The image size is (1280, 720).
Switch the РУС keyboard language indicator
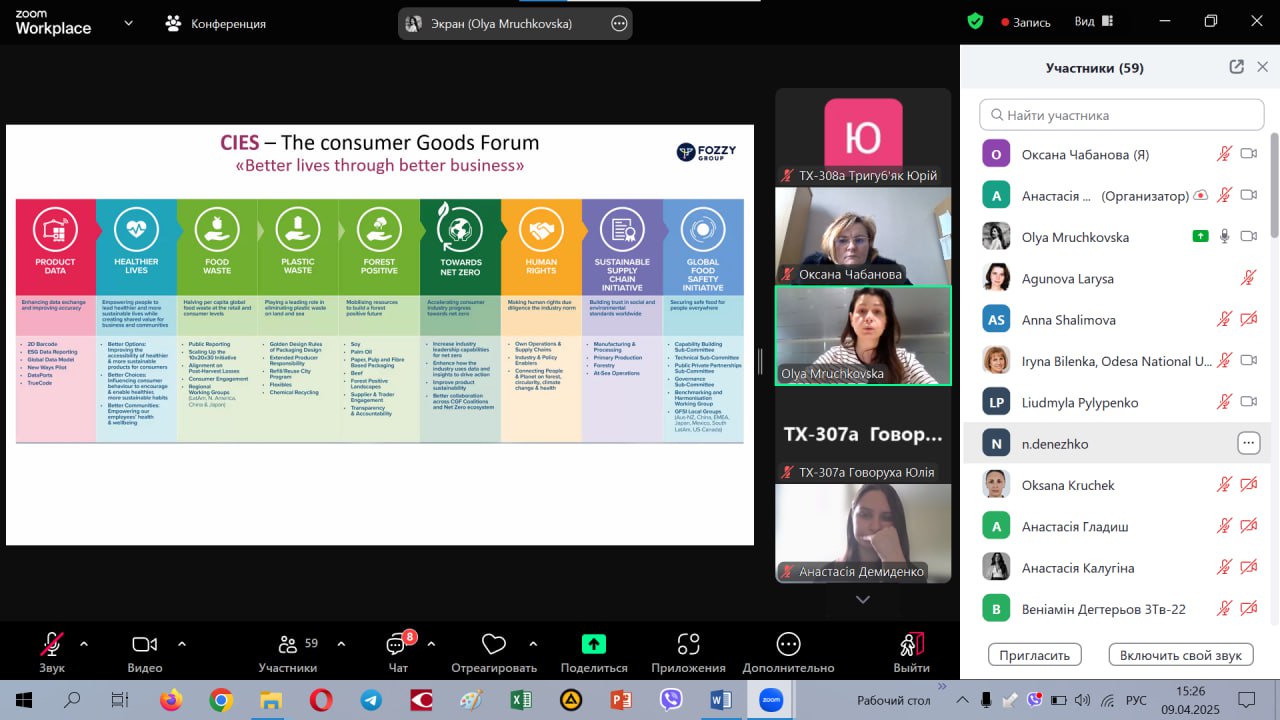pyautogui.click(x=1137, y=700)
